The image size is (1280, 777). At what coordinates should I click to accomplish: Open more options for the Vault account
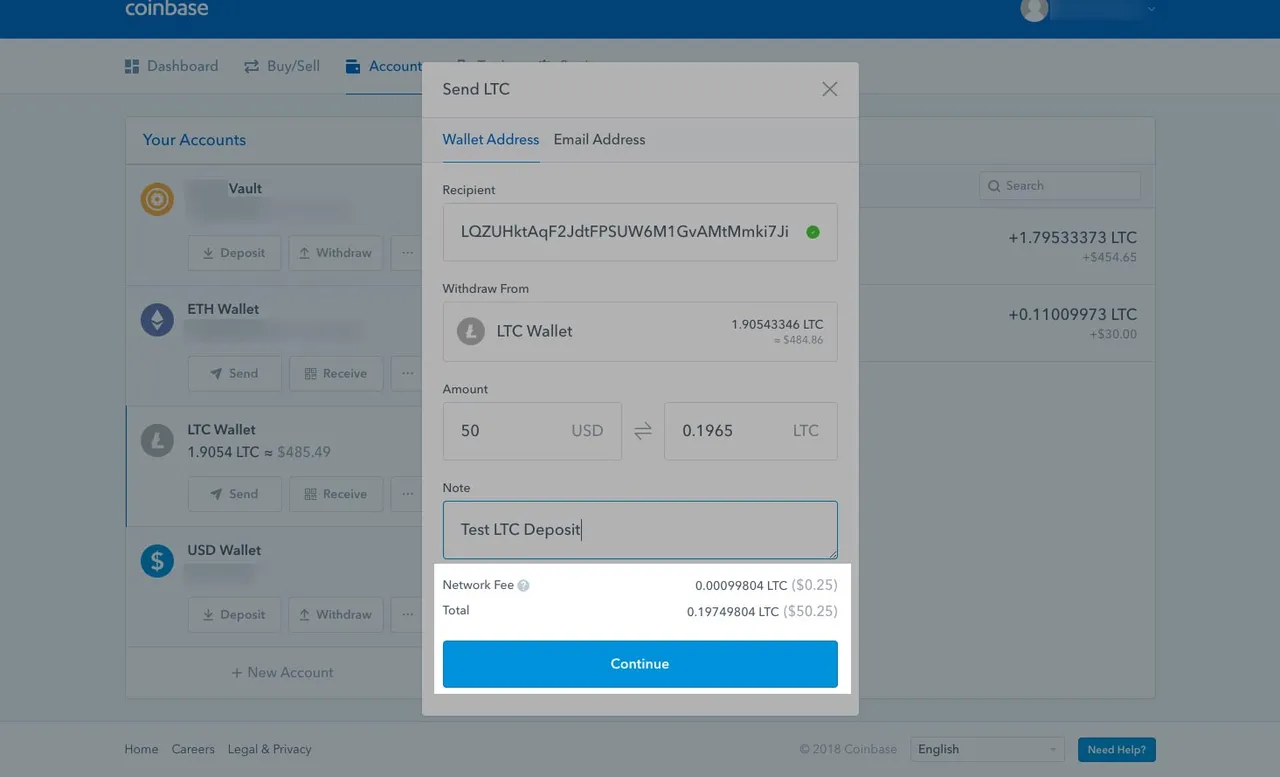[406, 253]
